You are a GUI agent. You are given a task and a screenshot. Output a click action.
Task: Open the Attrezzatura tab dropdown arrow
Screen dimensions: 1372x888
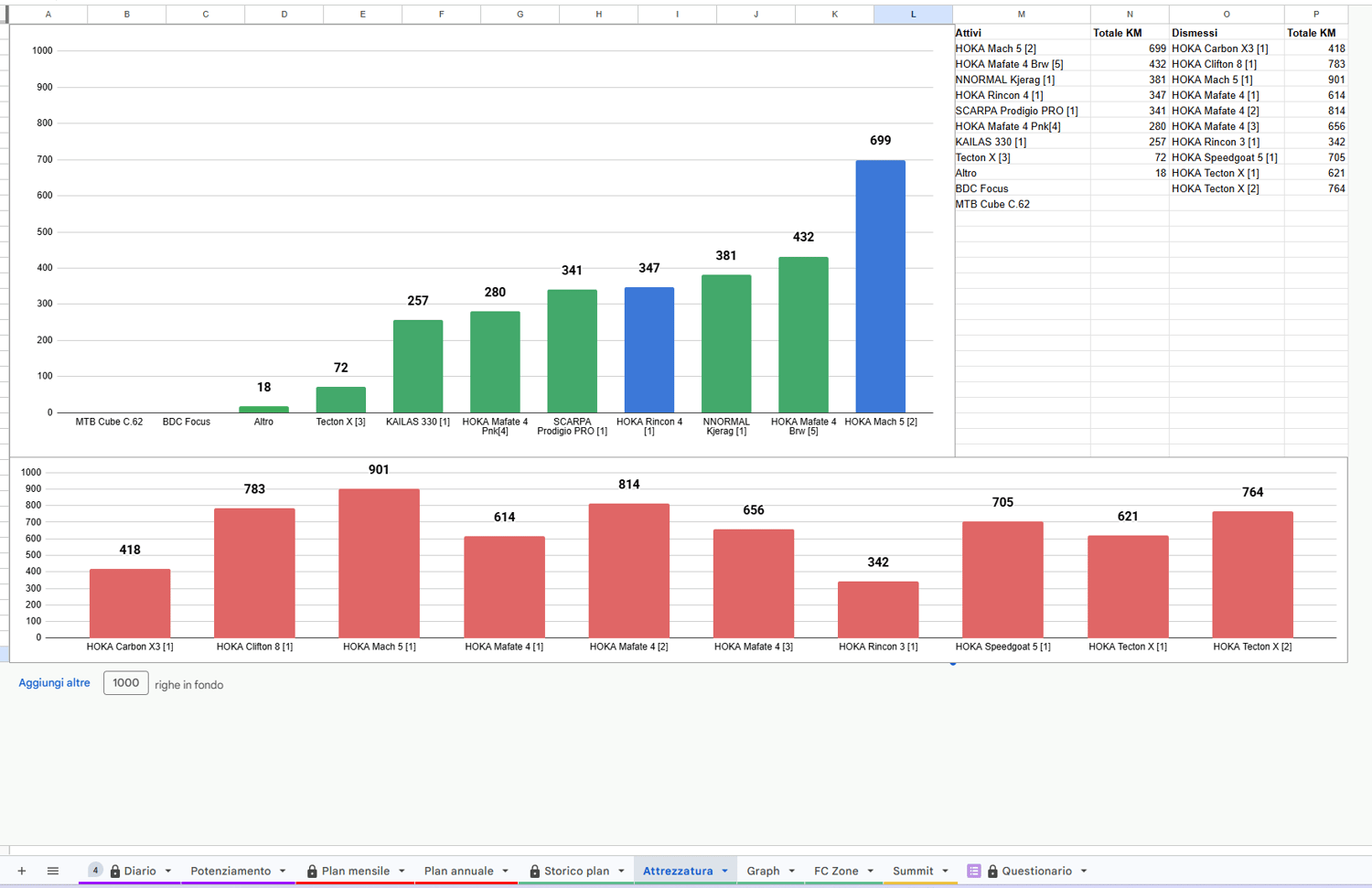[724, 872]
